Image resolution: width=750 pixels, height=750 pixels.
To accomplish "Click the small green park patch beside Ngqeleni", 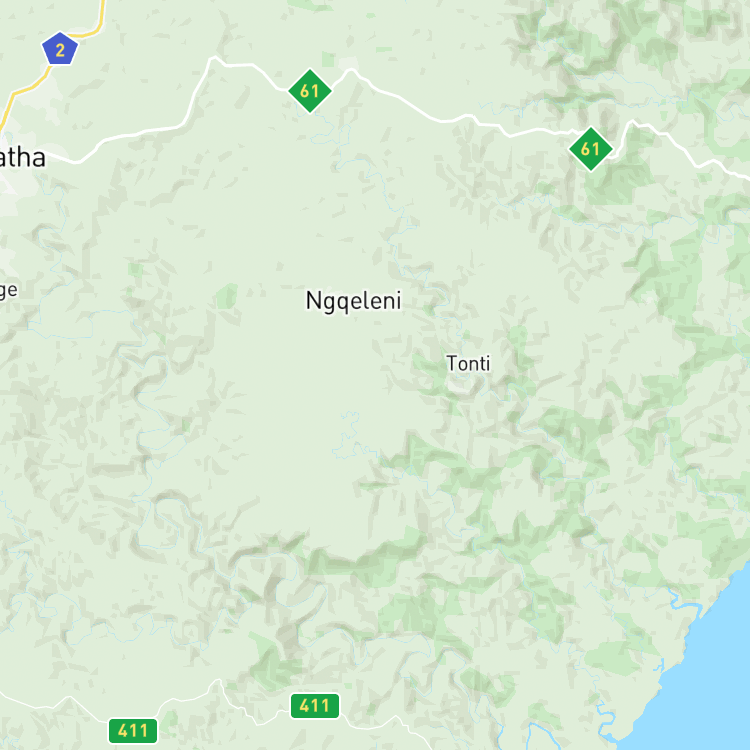I will [226, 297].
